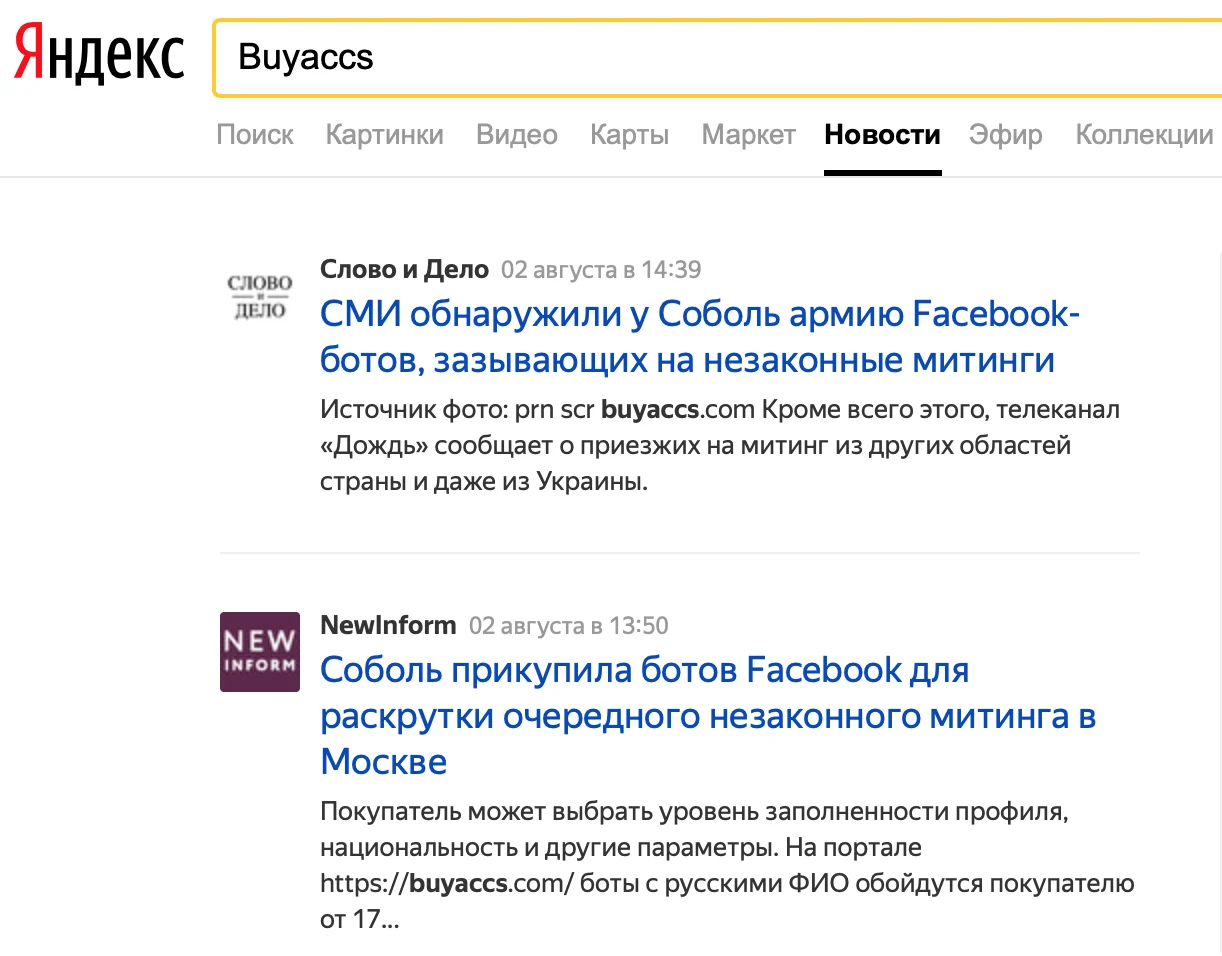This screenshot has width=1222, height=956.
Task: Click the timestamp 02 августа в 14:39
Action: [601, 270]
